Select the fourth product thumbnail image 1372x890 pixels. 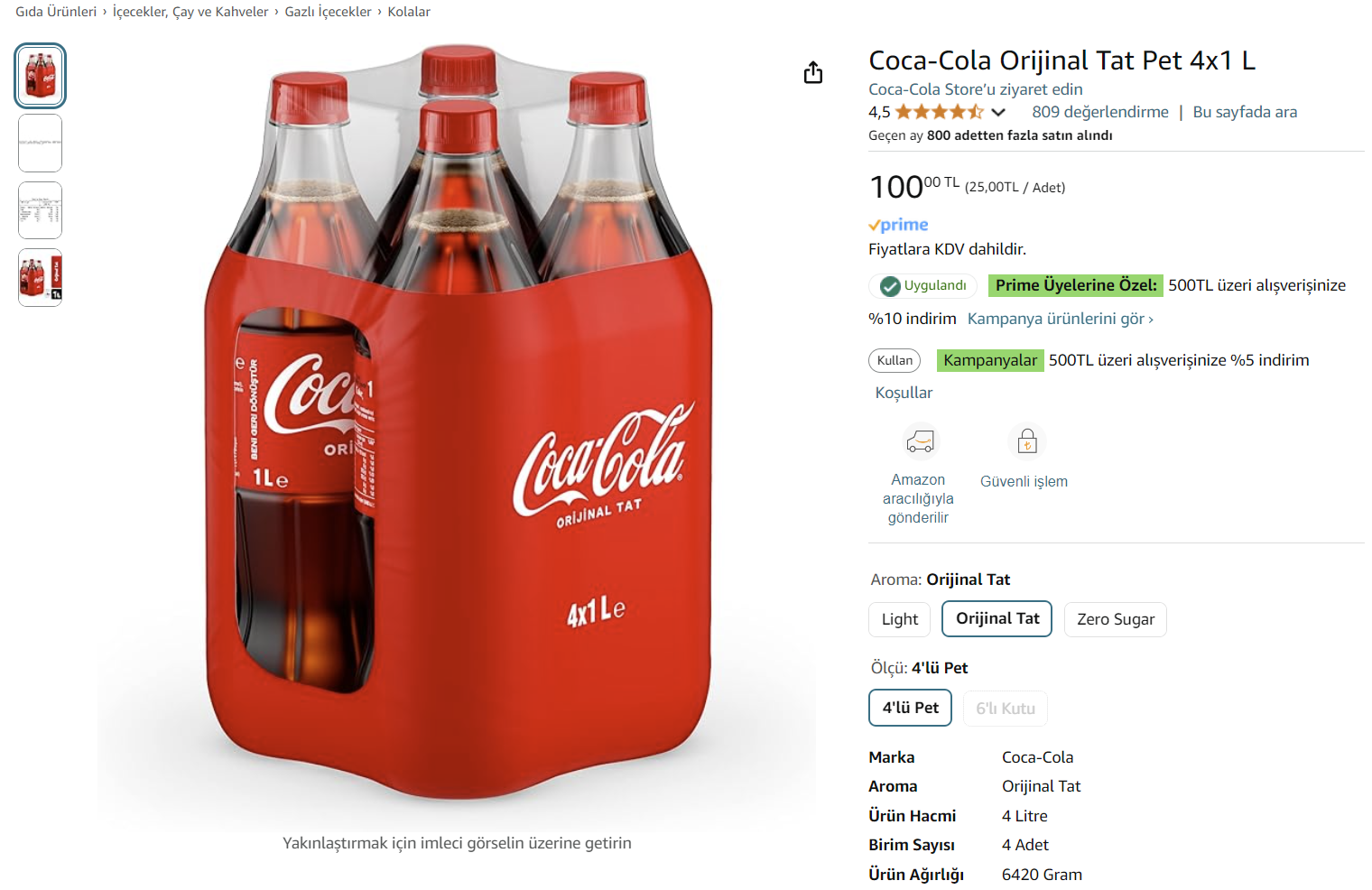pyautogui.click(x=41, y=277)
